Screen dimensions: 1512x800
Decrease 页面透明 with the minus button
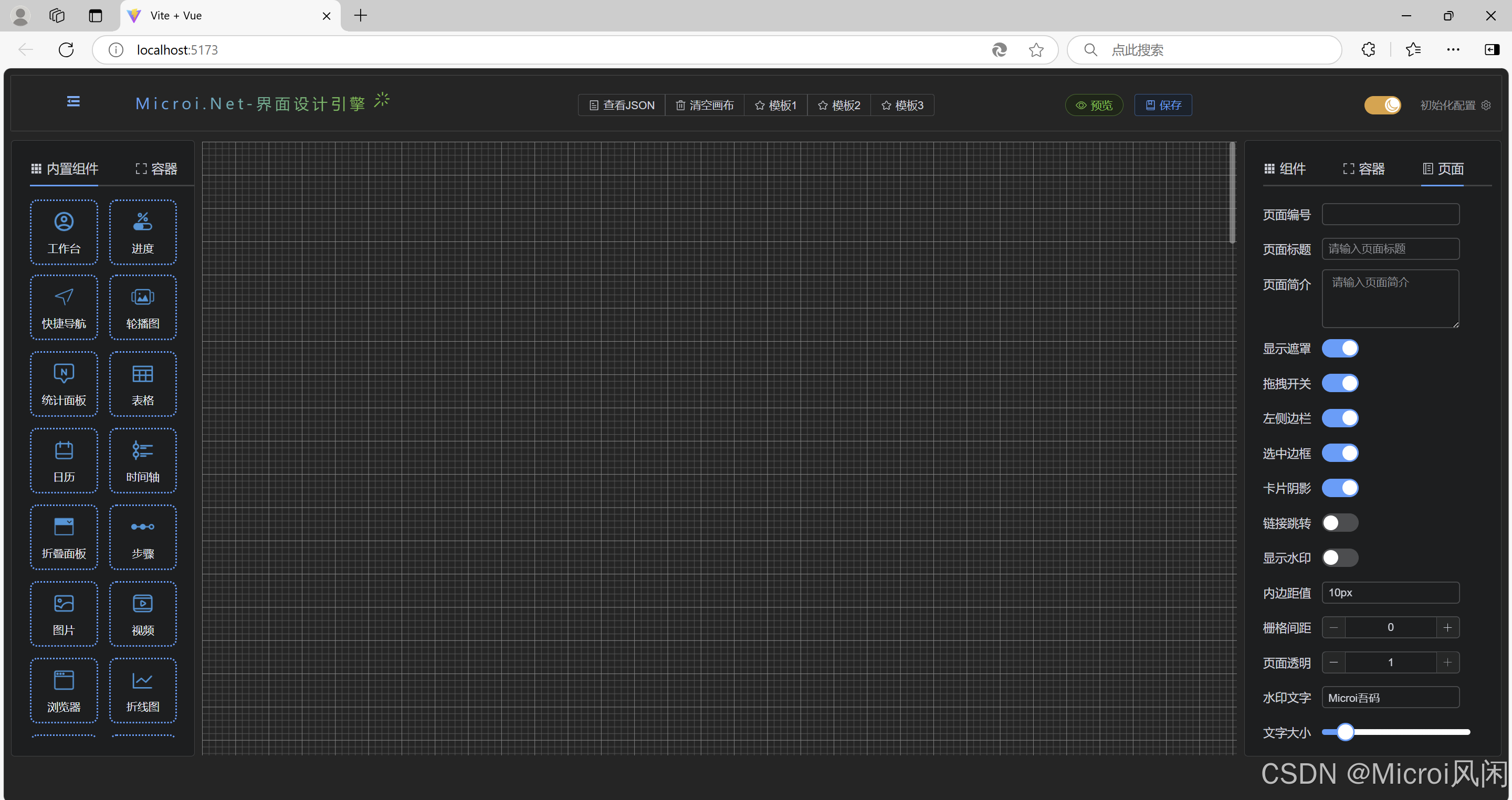(x=1333, y=662)
